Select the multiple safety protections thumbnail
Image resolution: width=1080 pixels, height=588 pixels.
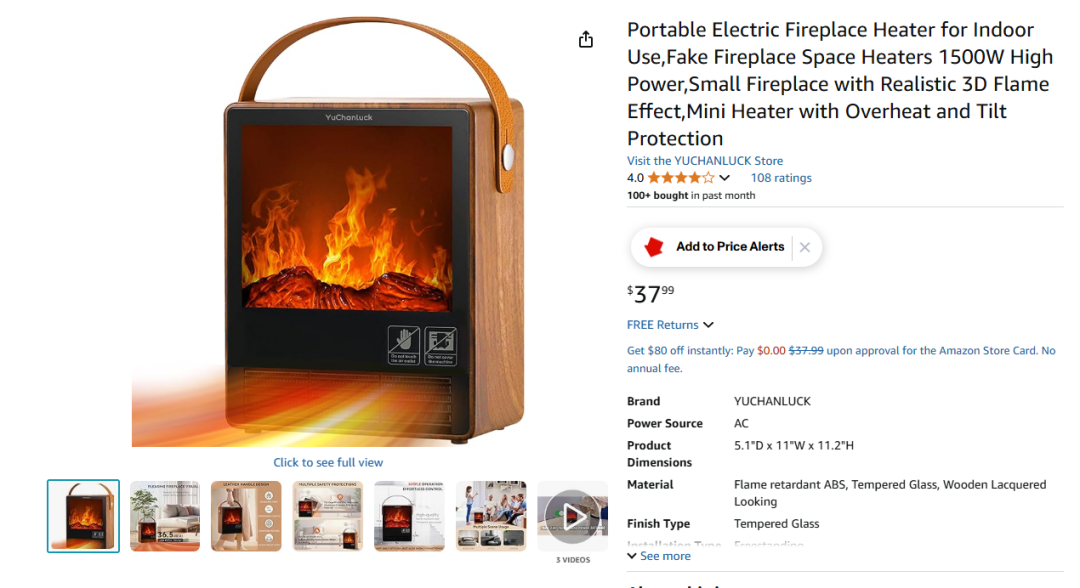pos(328,516)
